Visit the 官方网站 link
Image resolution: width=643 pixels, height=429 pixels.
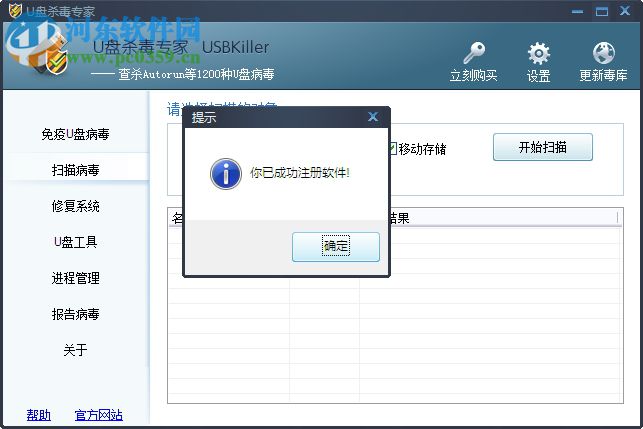pyautogui.click(x=98, y=415)
